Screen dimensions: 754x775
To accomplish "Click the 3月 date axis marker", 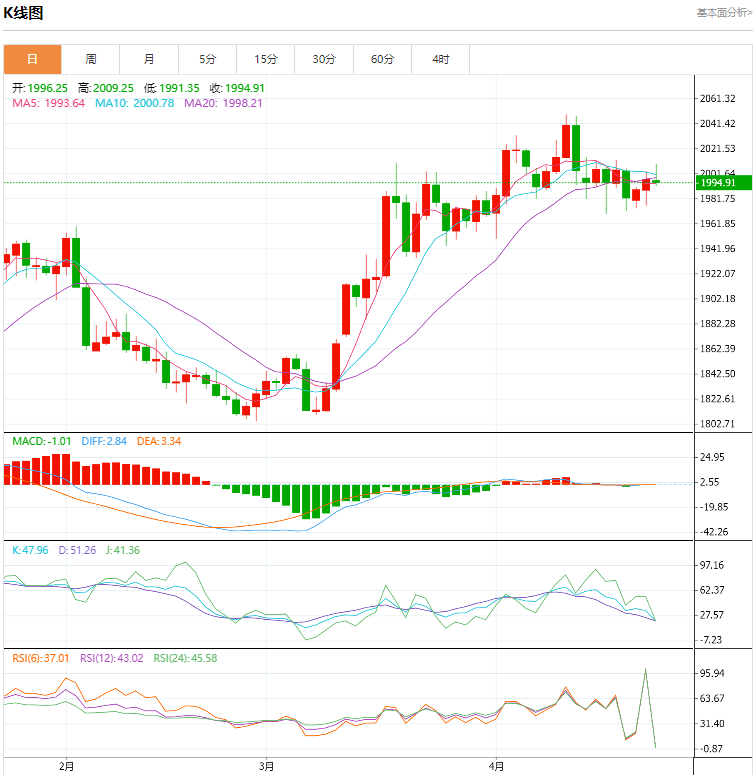I will click(266, 767).
